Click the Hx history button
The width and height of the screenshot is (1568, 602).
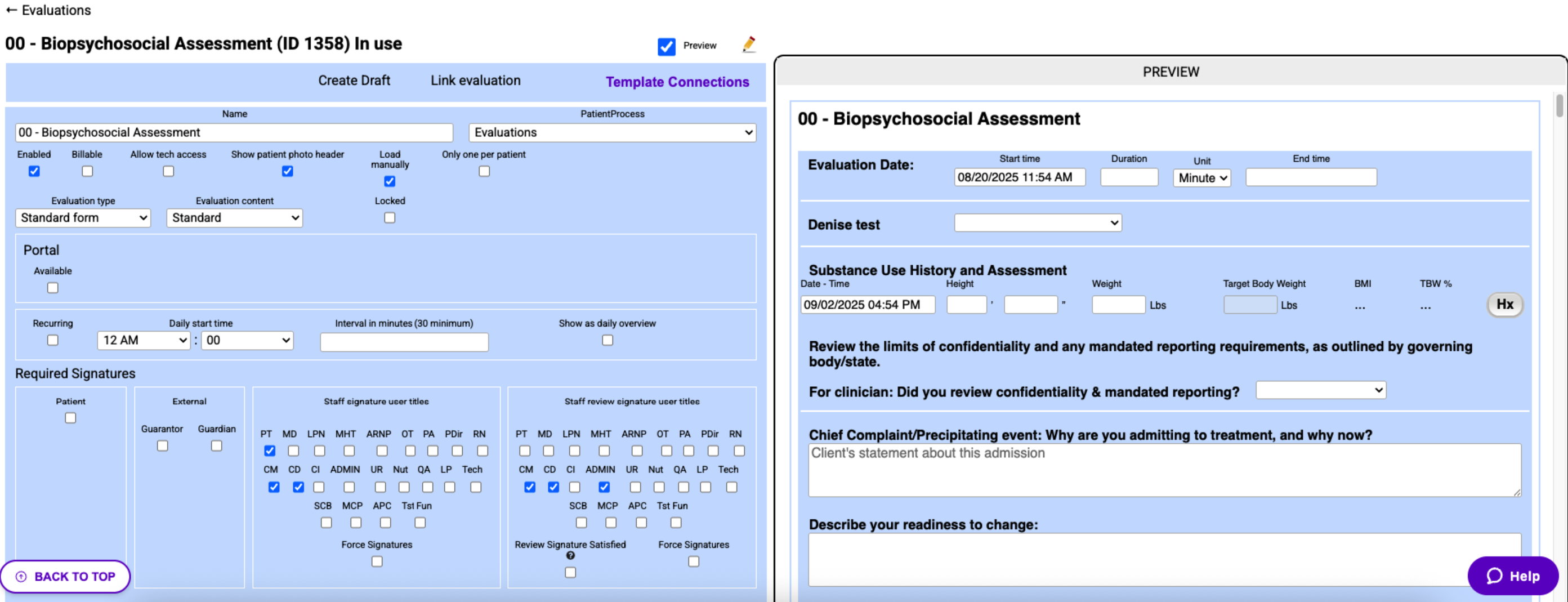1504,304
